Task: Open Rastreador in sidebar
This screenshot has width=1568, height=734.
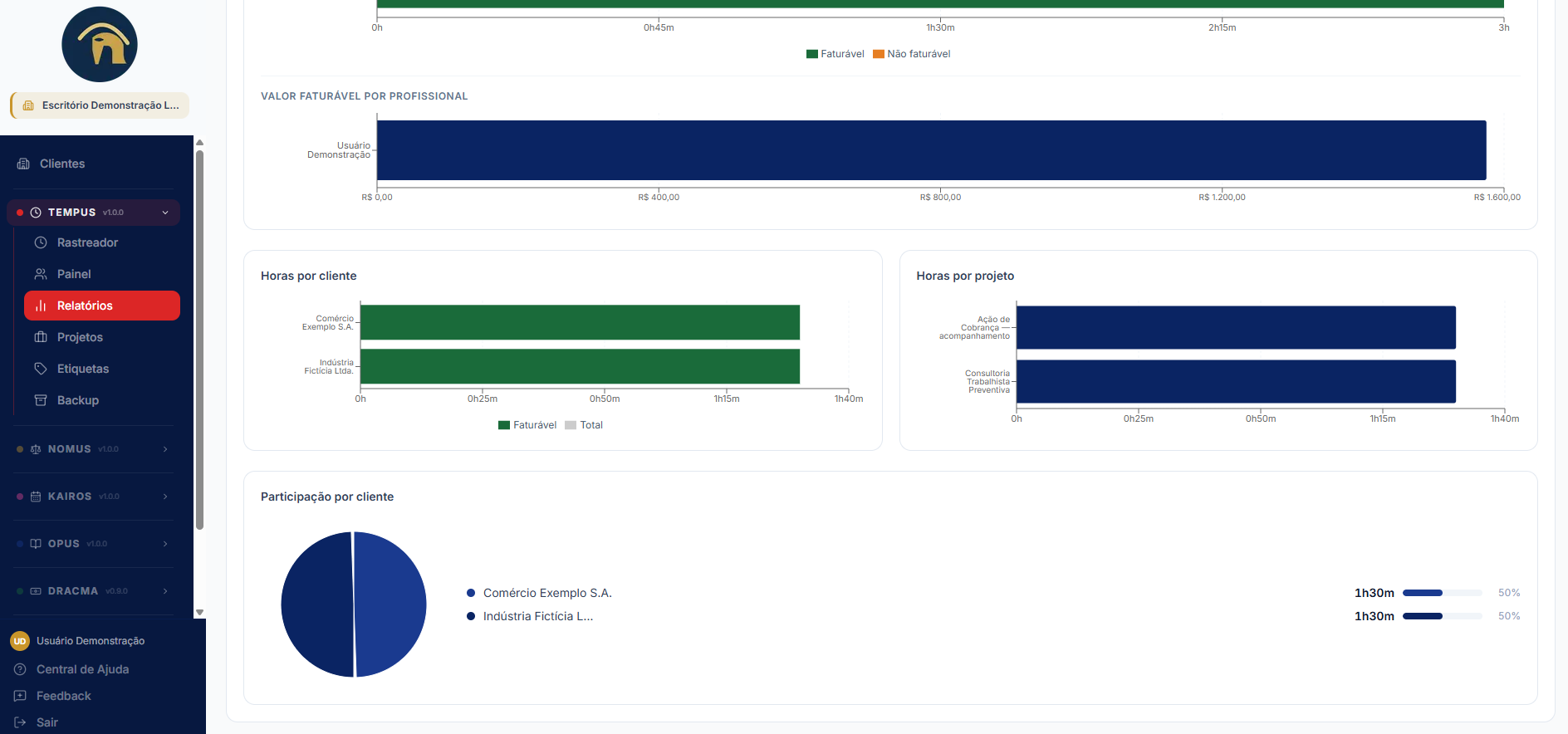Action: 102,242
